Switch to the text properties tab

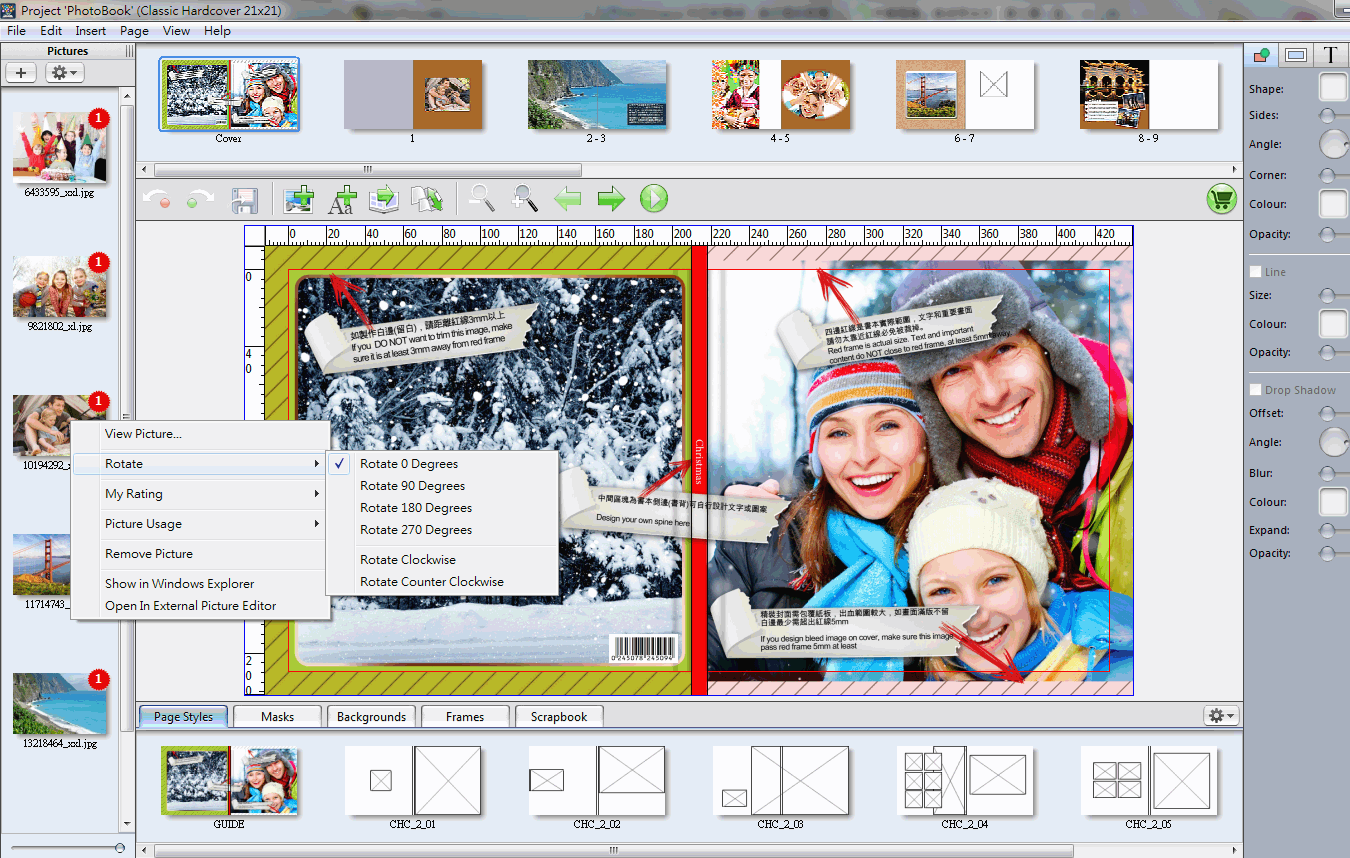pos(1330,55)
